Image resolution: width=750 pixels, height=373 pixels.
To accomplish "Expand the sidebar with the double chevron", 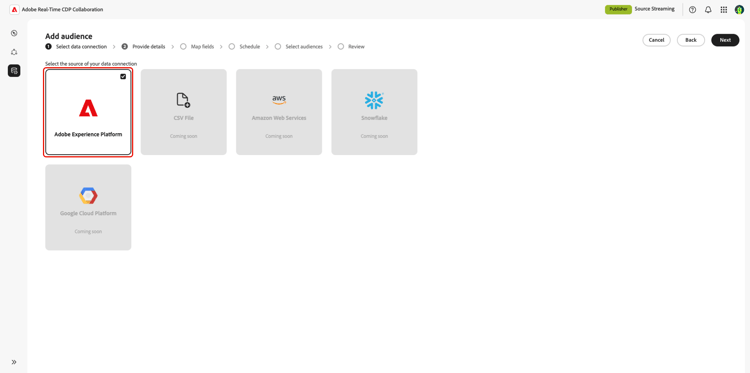I will click(x=14, y=362).
